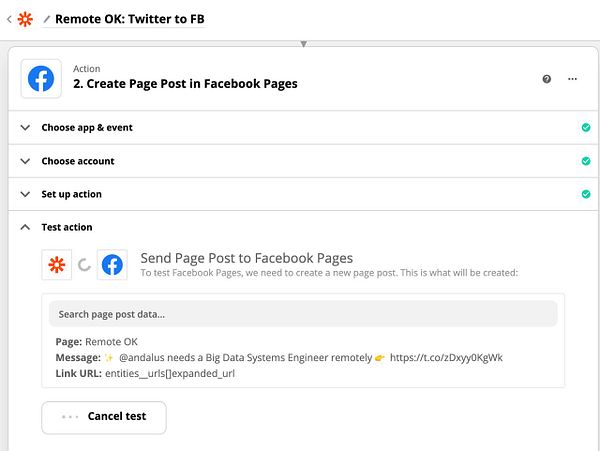The height and width of the screenshot is (451, 600).
Task: Expand the Choose account section
Action: 77,161
